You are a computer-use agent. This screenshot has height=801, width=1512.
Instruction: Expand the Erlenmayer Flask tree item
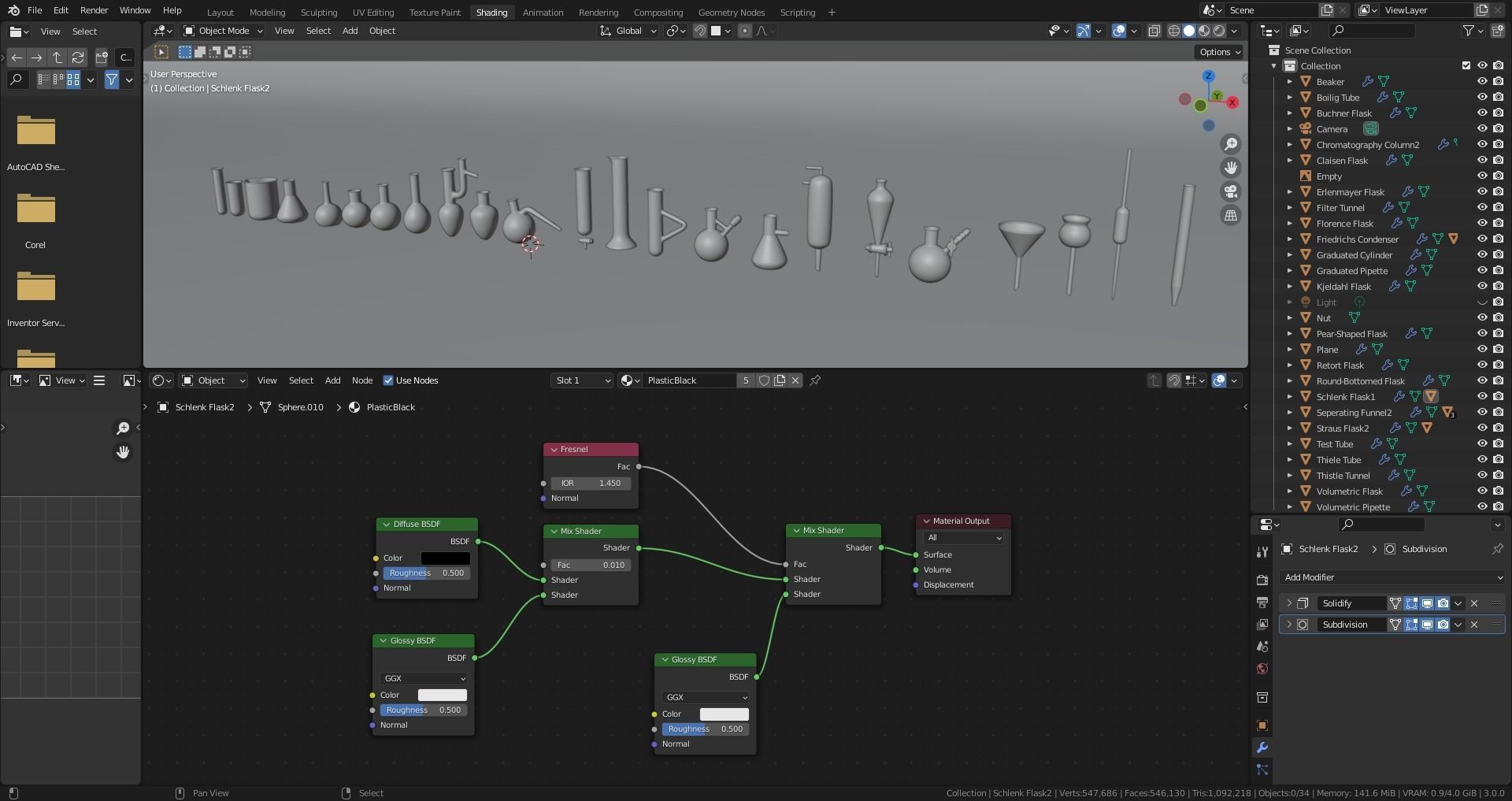tap(1289, 191)
